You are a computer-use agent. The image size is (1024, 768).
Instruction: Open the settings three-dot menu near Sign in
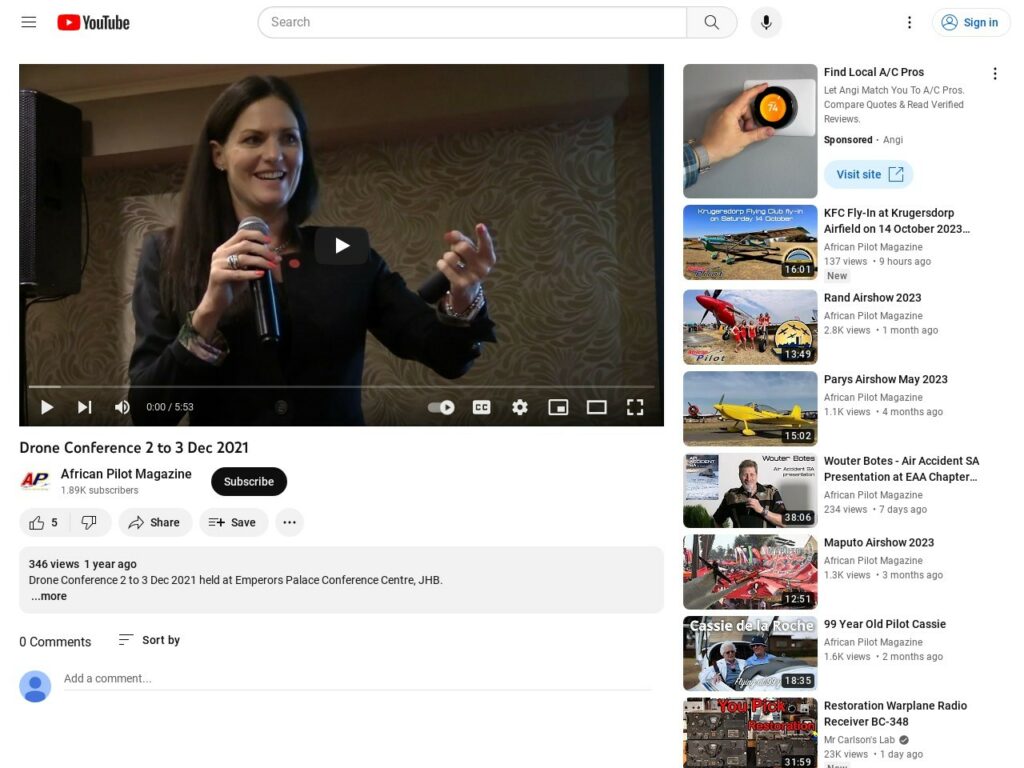click(x=909, y=22)
